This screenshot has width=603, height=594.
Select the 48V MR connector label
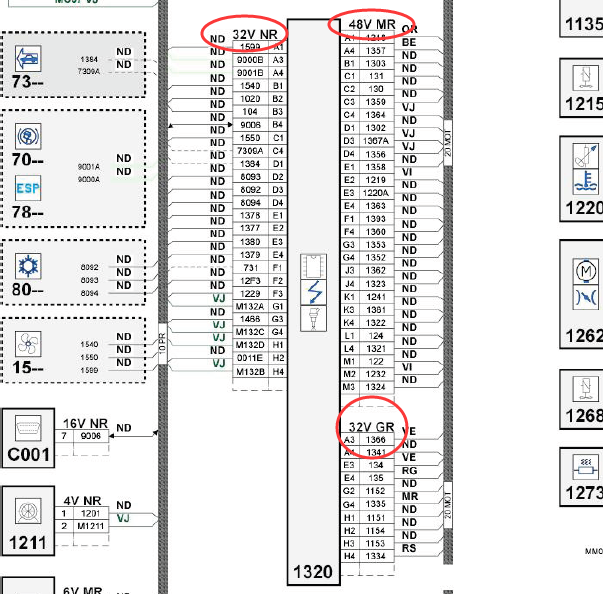[x=372, y=25]
